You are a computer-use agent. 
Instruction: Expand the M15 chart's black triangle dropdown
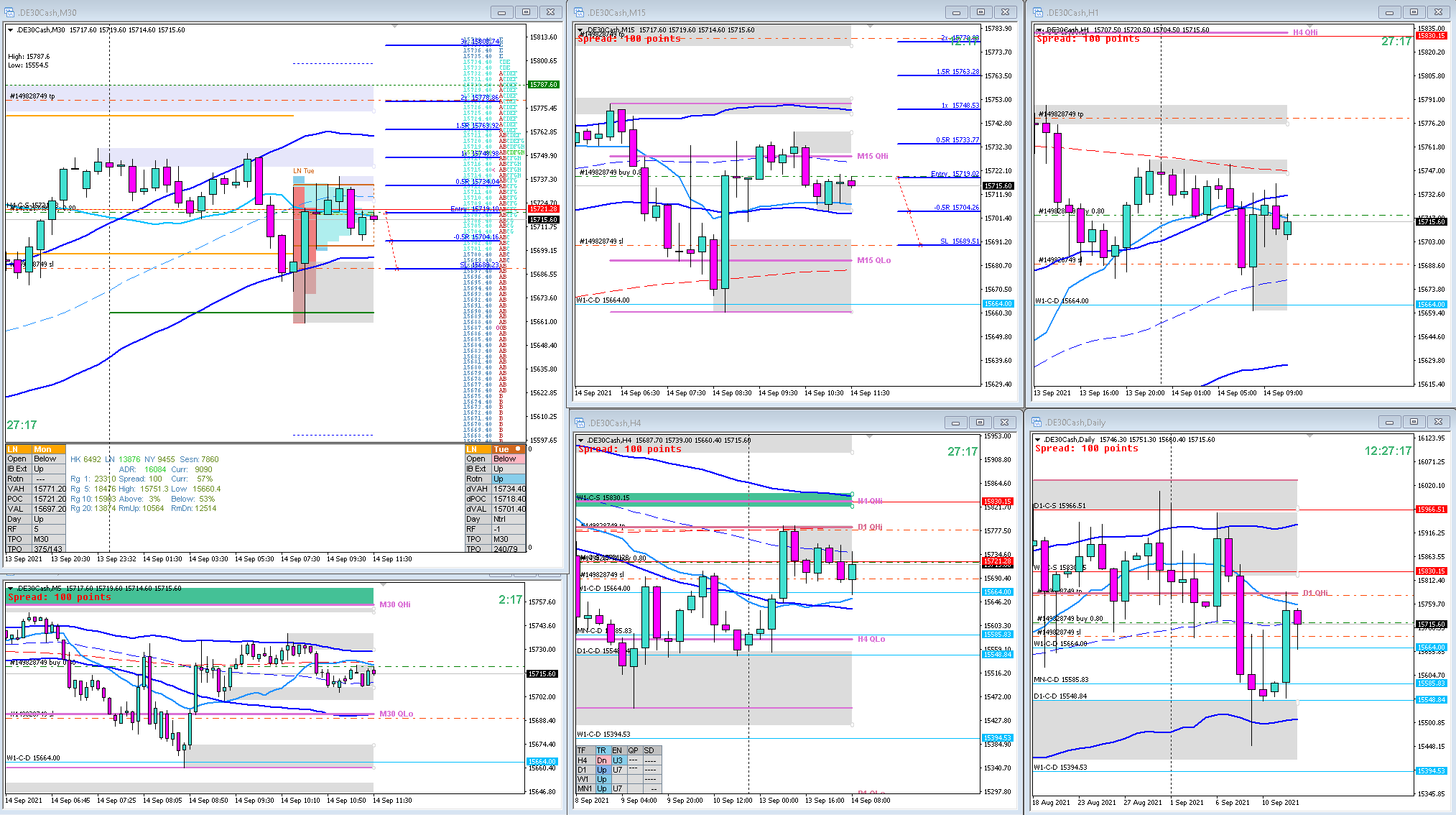click(x=580, y=30)
